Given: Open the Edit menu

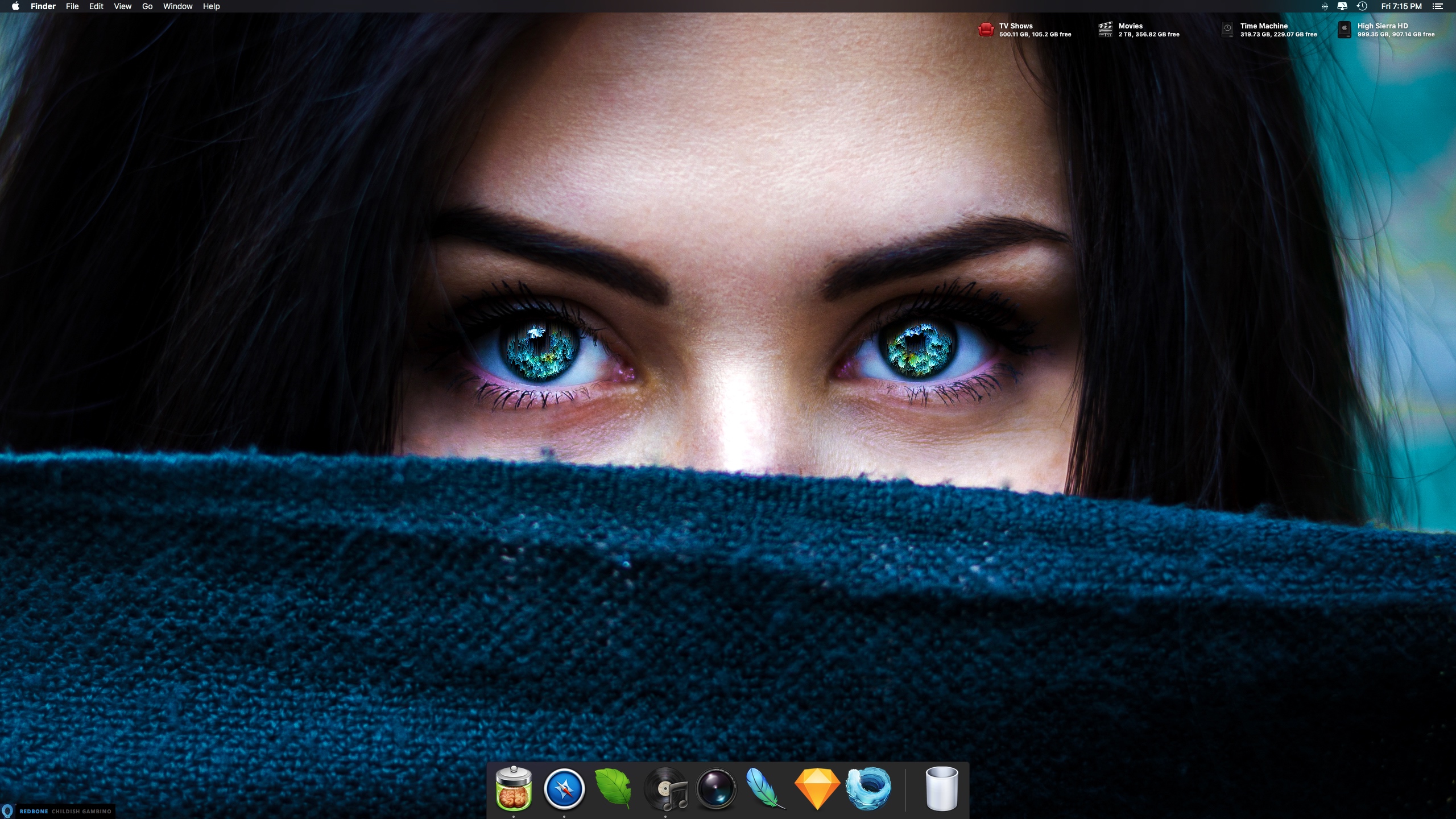Looking at the screenshot, I should coord(96,6).
